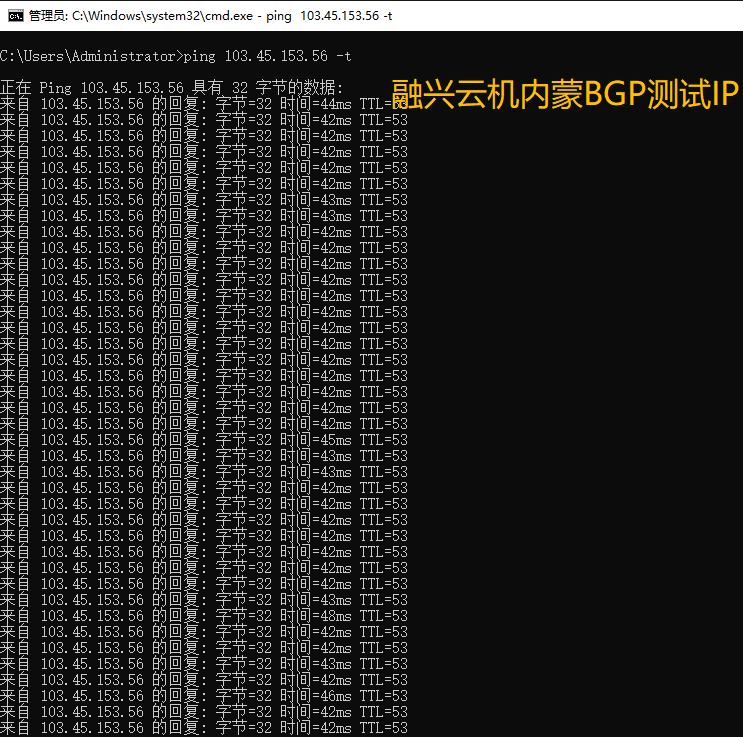The image size is (743, 737).
Task: Select the reply row with 时间=48ms
Action: [204, 616]
